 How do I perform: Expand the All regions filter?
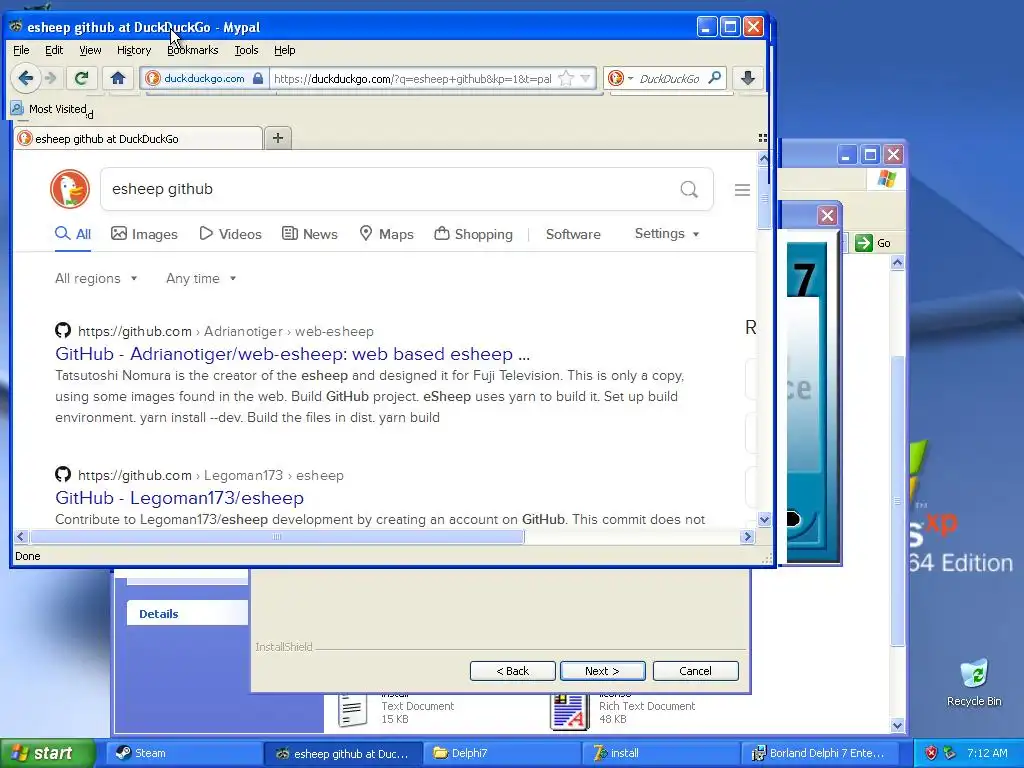(x=96, y=278)
